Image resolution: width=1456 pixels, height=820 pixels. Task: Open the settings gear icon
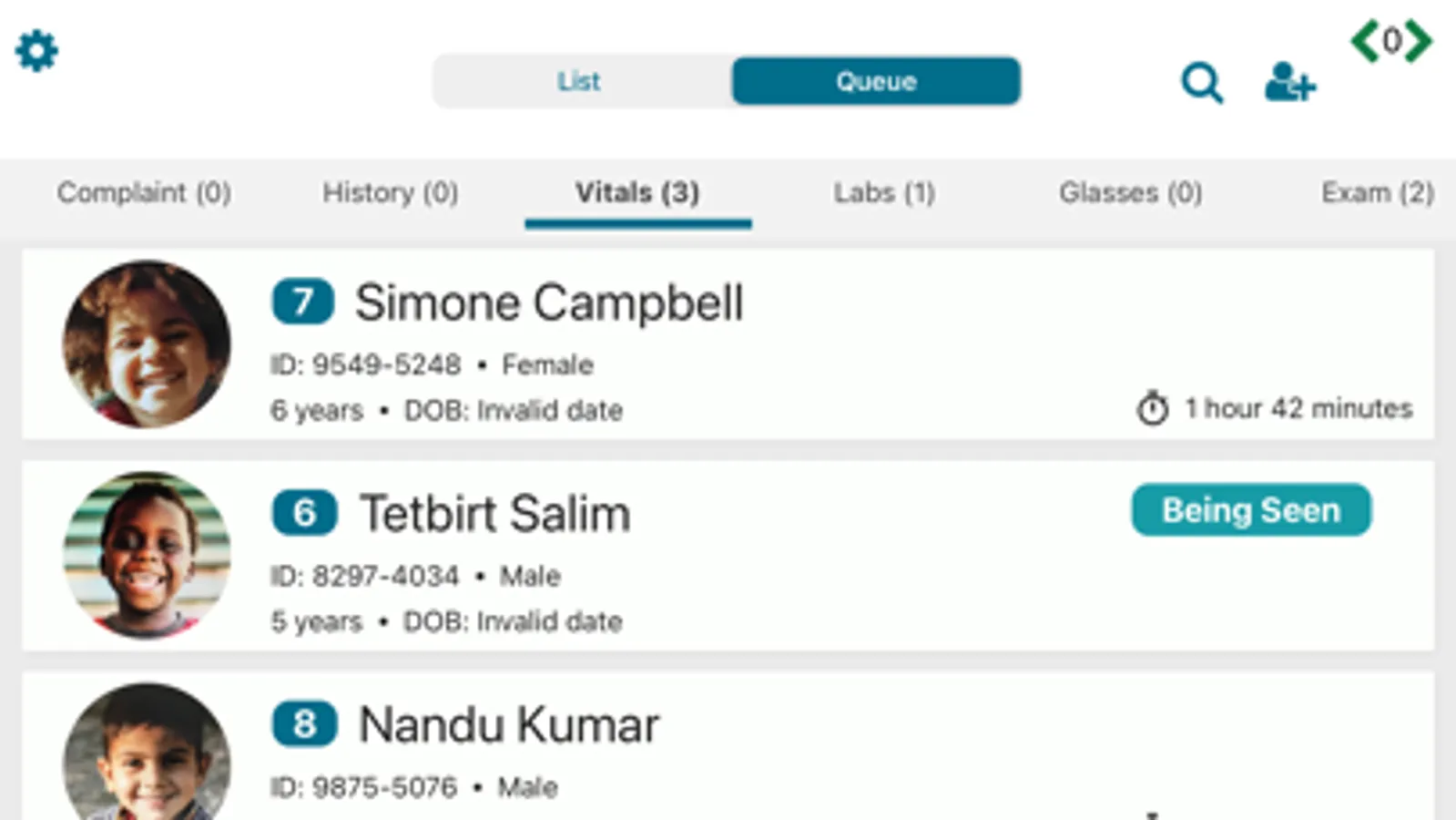pyautogui.click(x=37, y=51)
